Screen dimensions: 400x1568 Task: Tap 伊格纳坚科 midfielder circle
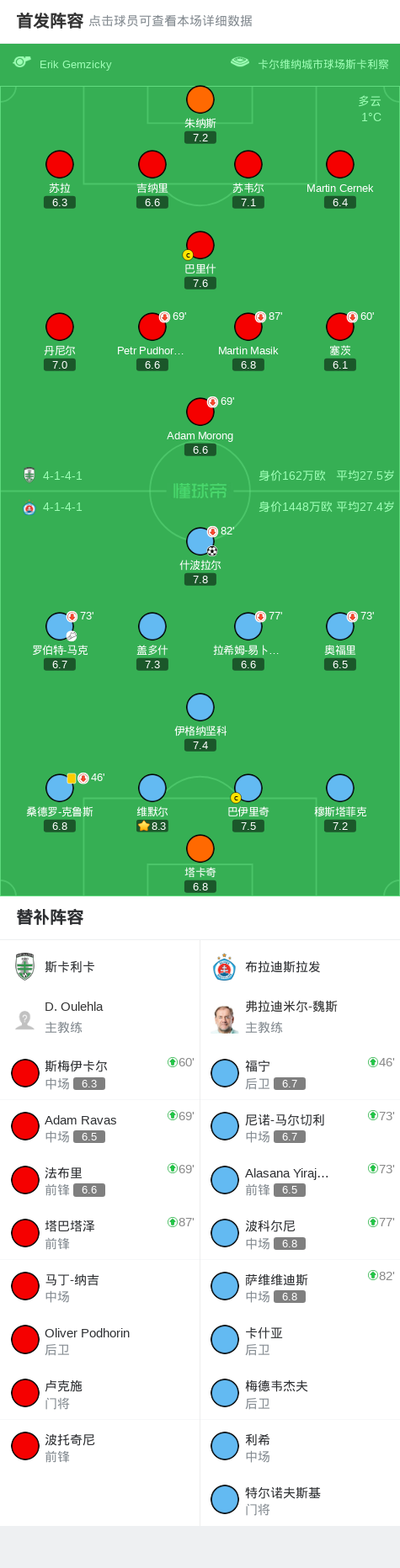200,707
